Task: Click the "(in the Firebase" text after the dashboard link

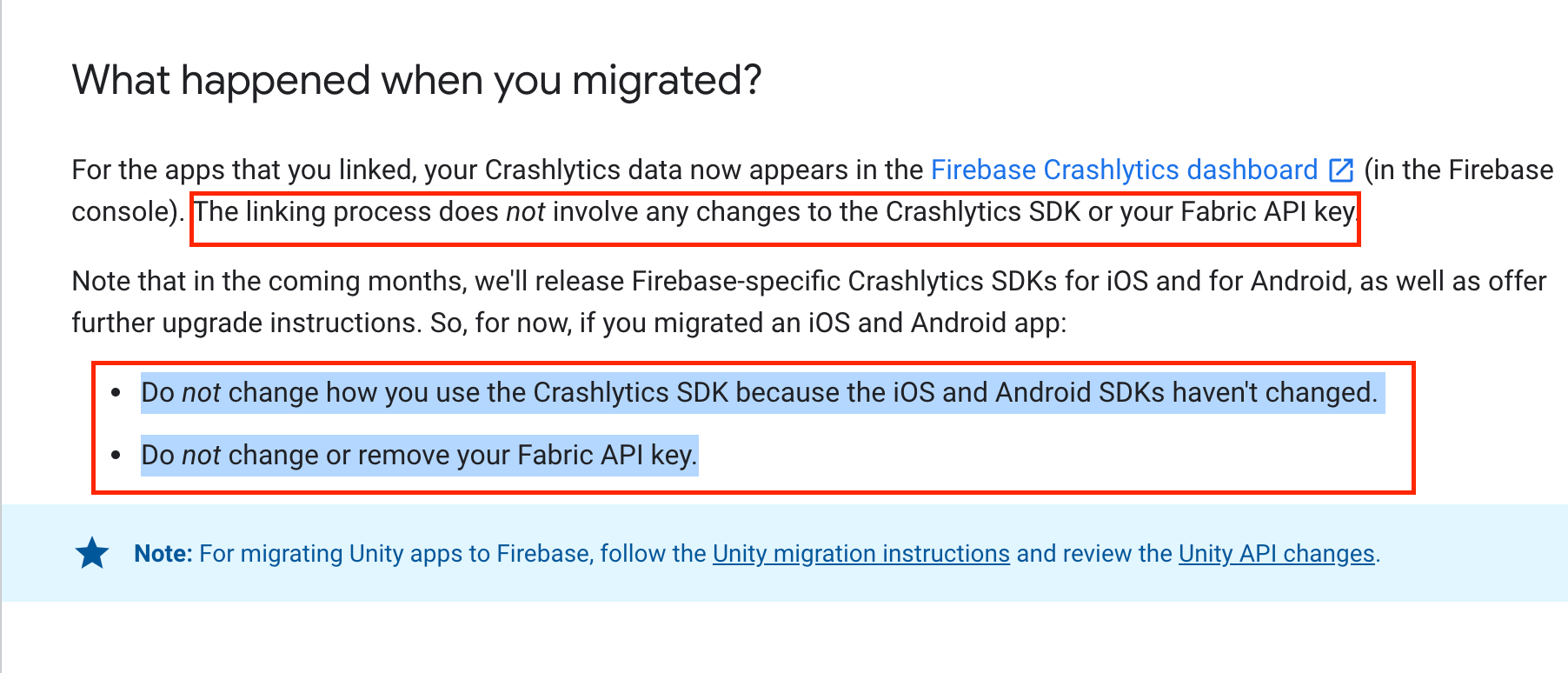Action: click(1458, 170)
